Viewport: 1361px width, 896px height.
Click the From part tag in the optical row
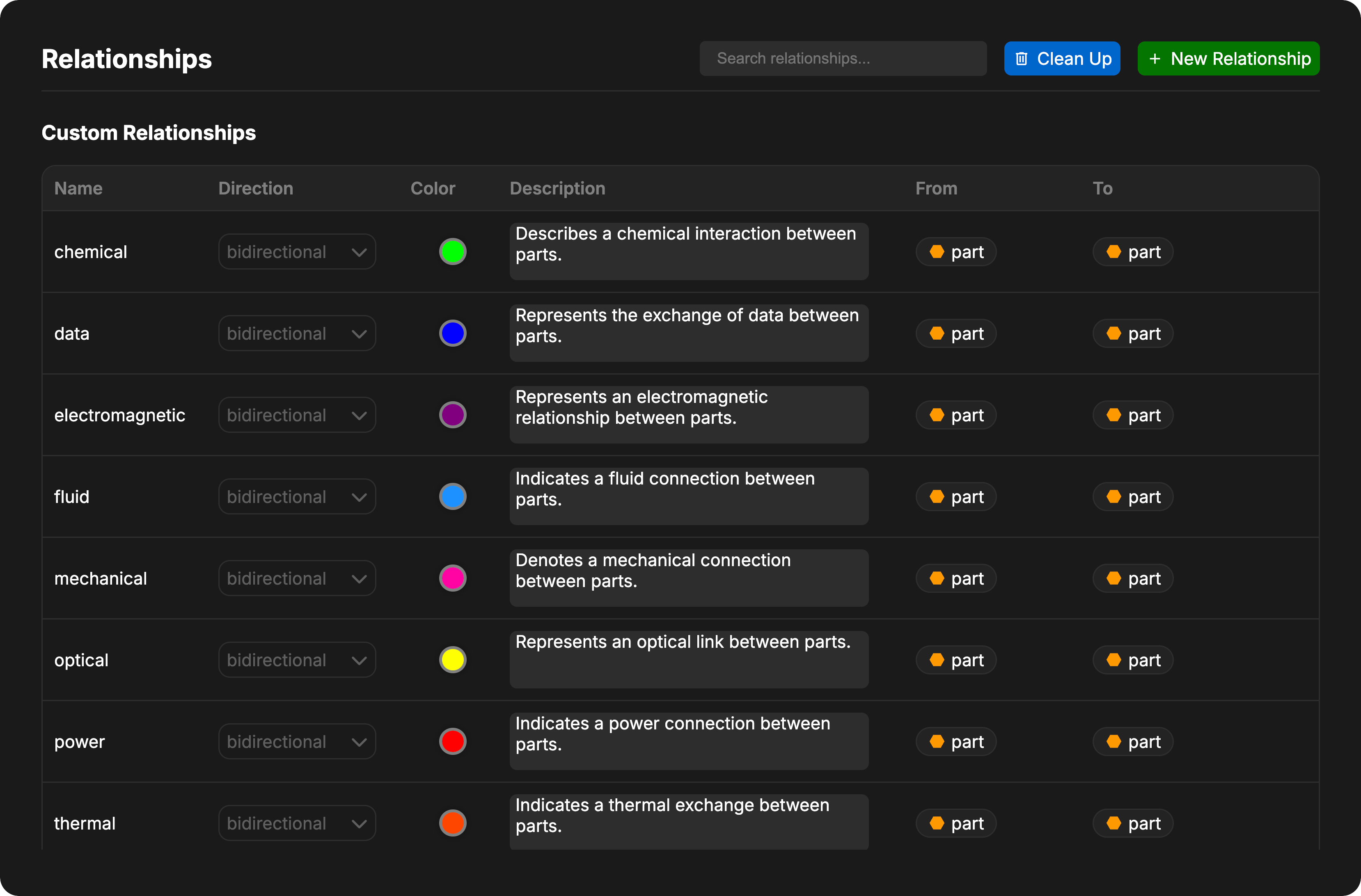coord(955,660)
